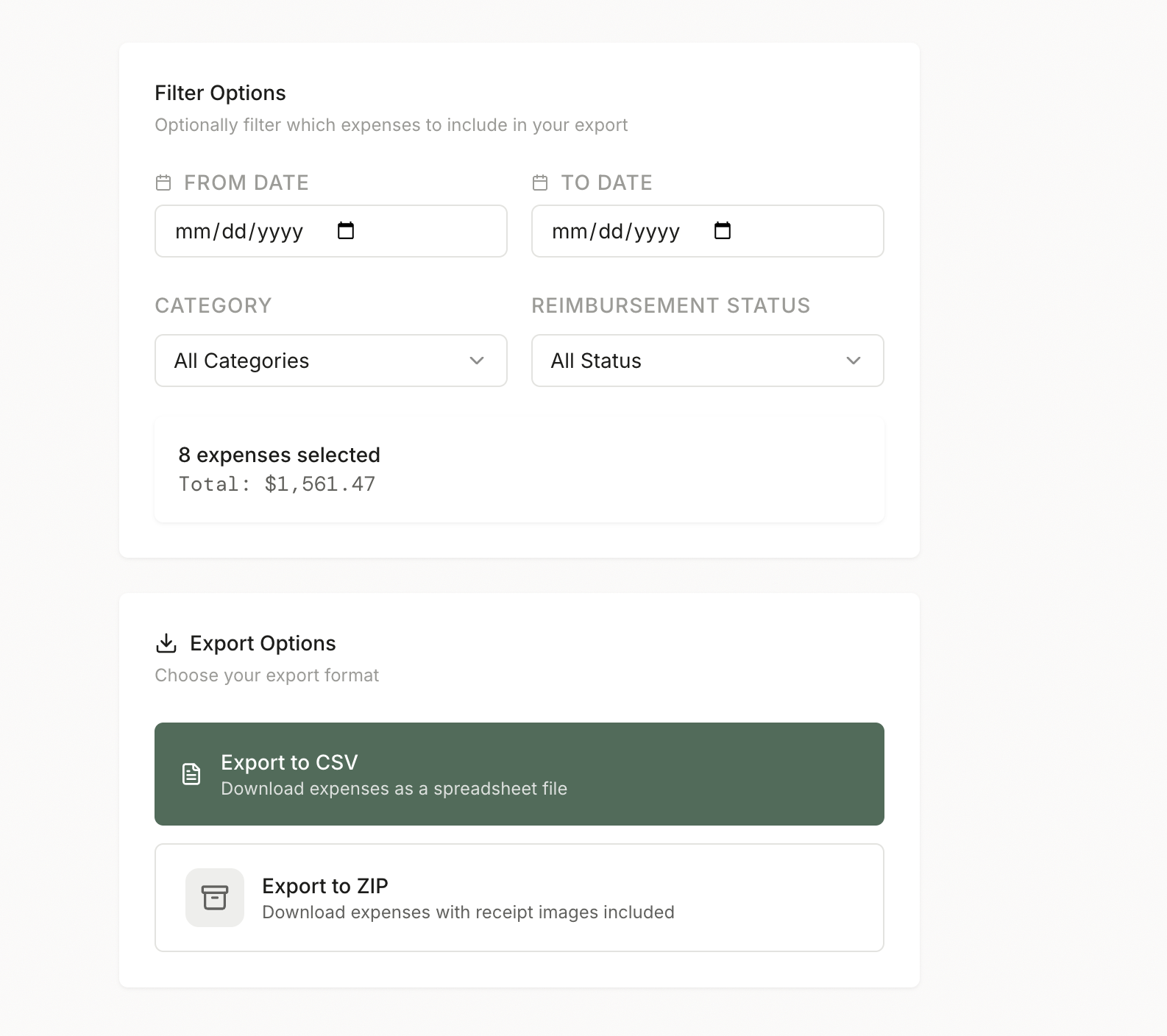Click the REIMBURSEMENT STATUS label
Image resolution: width=1167 pixels, height=1036 pixels.
point(670,305)
